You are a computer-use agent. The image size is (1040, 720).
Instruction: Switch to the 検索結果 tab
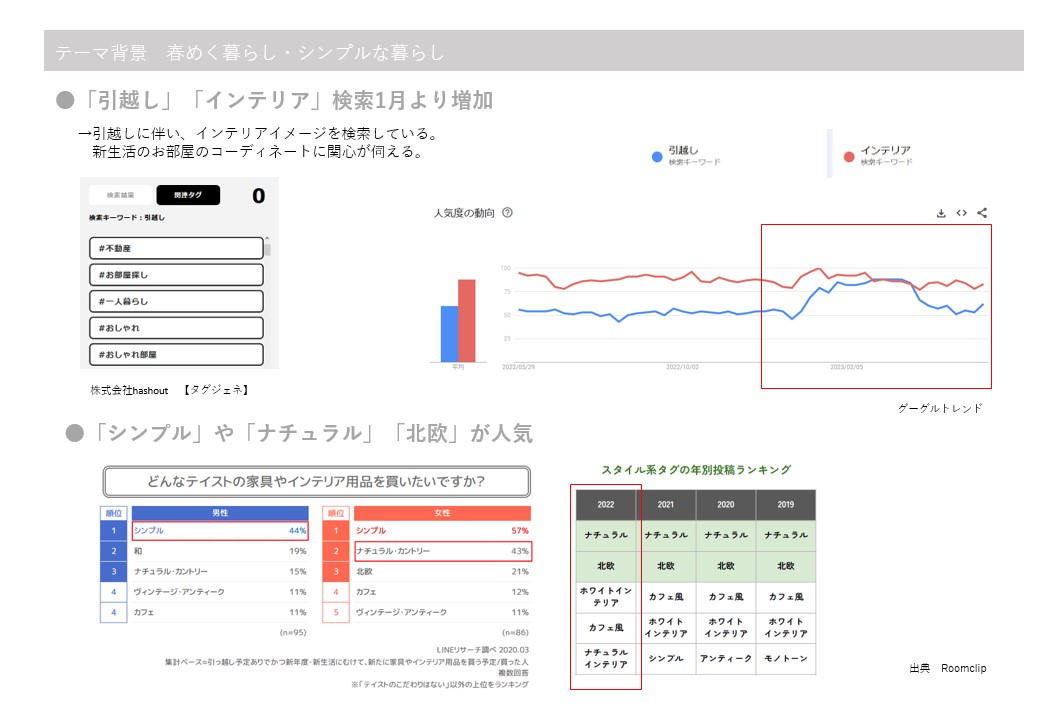click(121, 195)
